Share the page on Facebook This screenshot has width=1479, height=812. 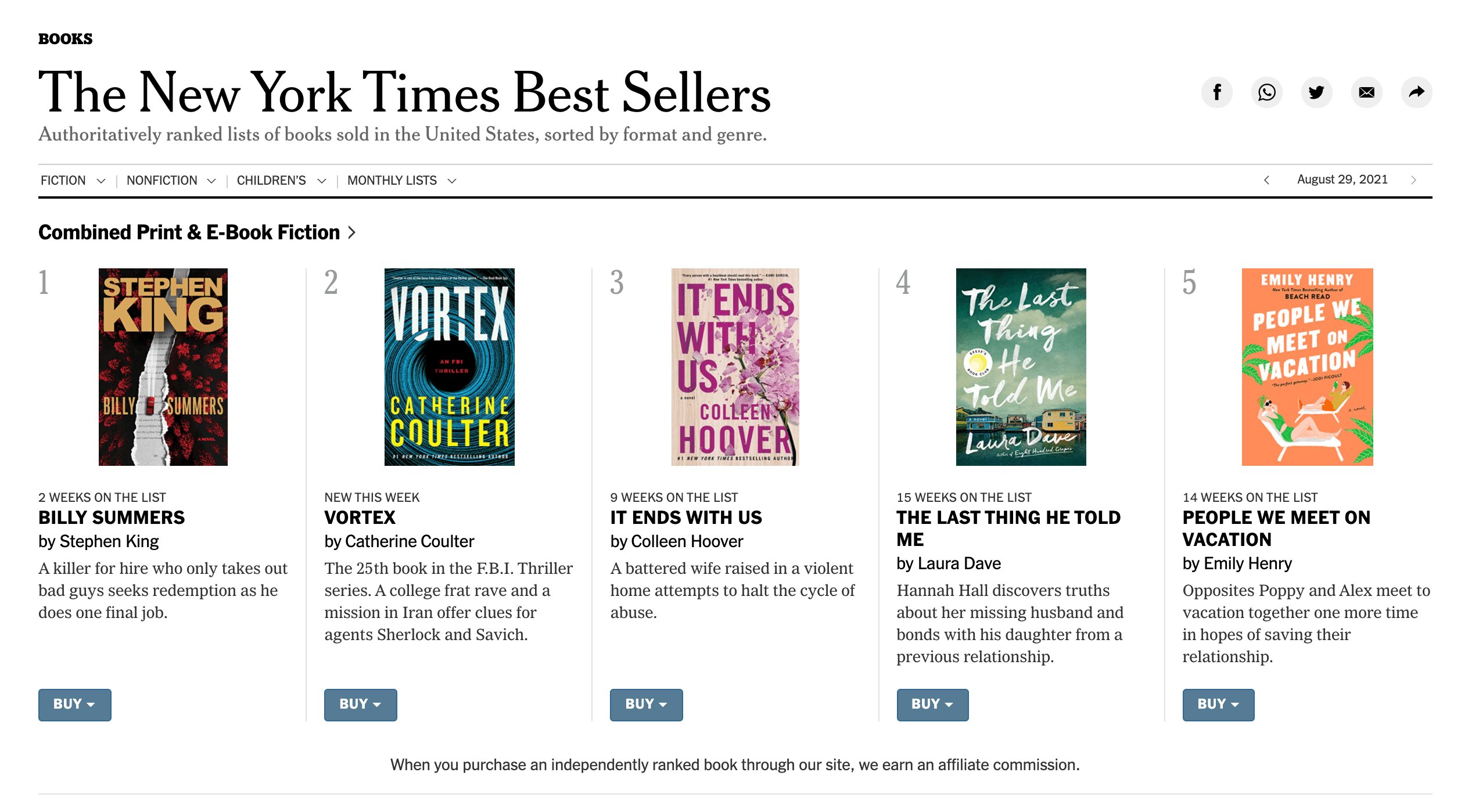tap(1217, 92)
